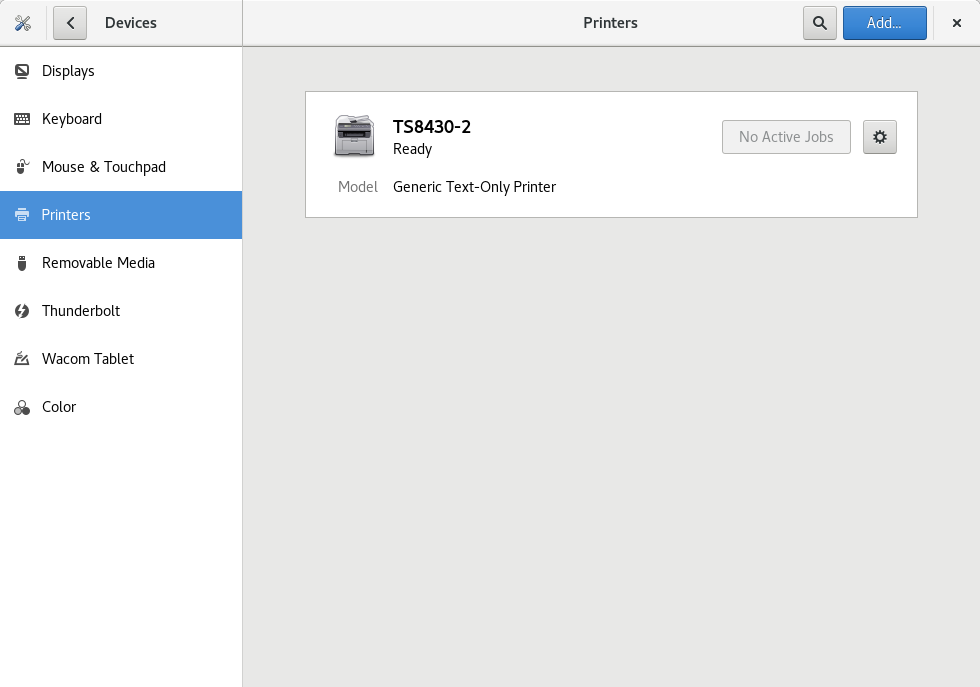This screenshot has height=687, width=980.
Task: Click the Keyboard icon in sidebar
Action: [22, 119]
